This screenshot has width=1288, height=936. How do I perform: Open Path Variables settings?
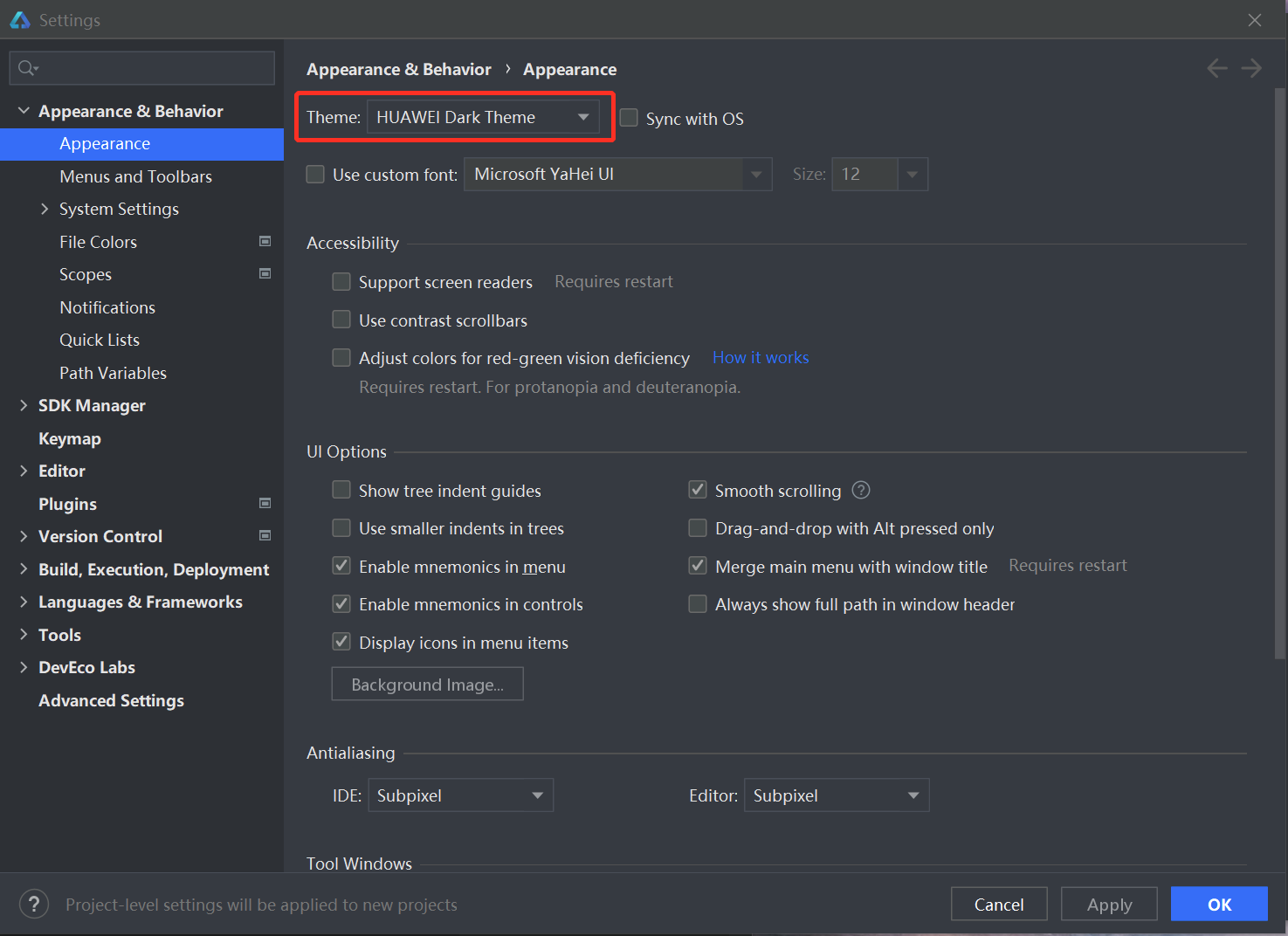pyautogui.click(x=141, y=373)
